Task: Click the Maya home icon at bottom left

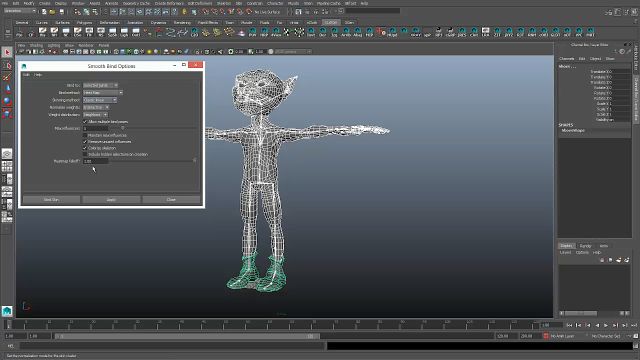Action: 7,311
